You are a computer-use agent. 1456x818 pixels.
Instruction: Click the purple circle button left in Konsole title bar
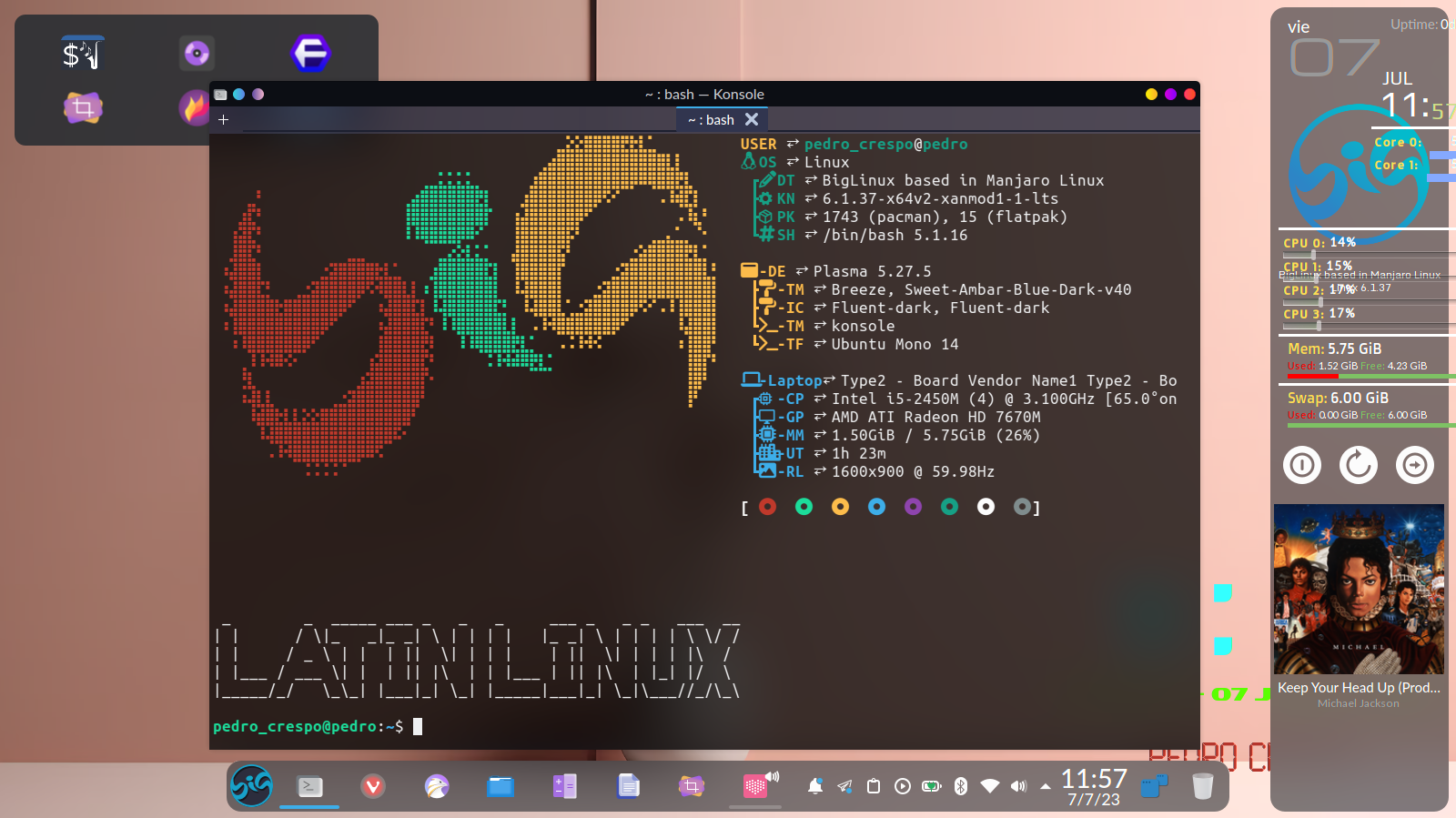click(258, 94)
